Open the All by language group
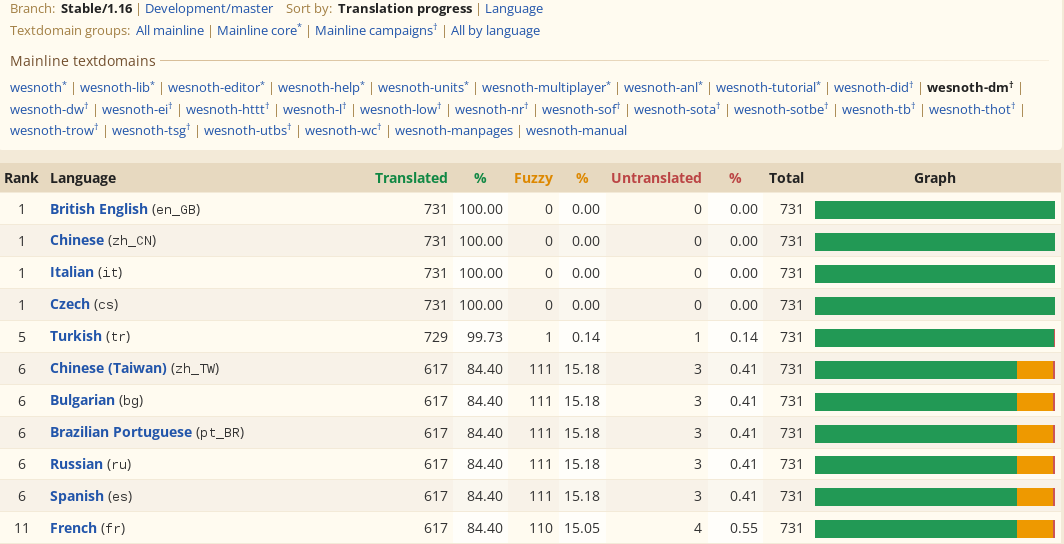This screenshot has height=544, width=1064. point(495,31)
